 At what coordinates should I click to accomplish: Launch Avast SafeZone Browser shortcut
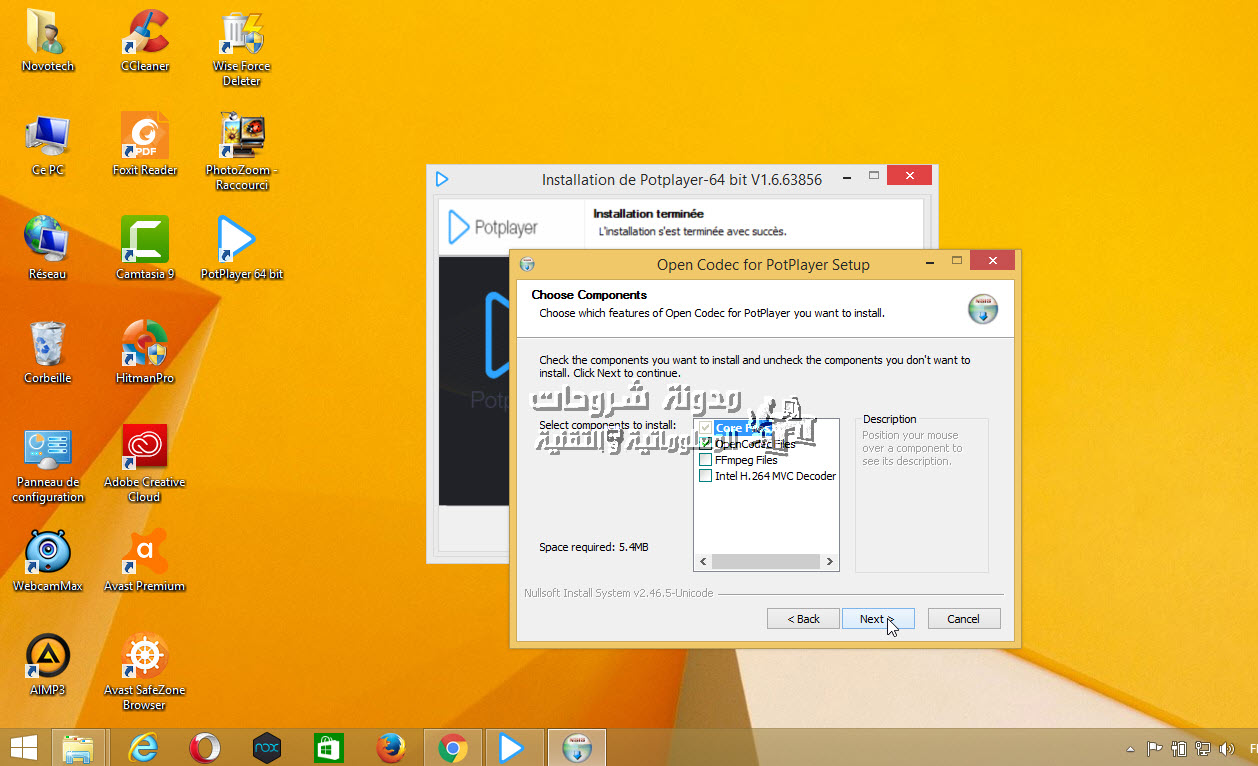point(145,671)
